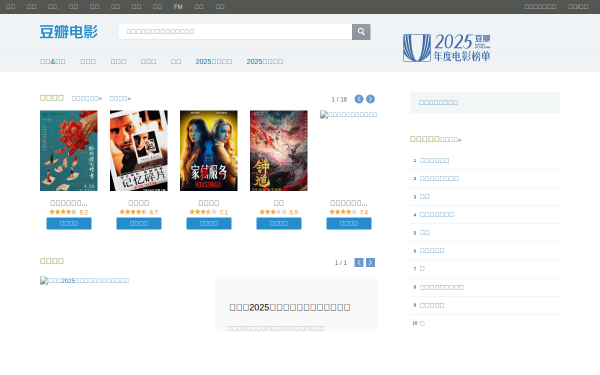The height and width of the screenshot is (375, 600).
Task: Open sidebar ranking entry number 1
Action: [434, 161]
